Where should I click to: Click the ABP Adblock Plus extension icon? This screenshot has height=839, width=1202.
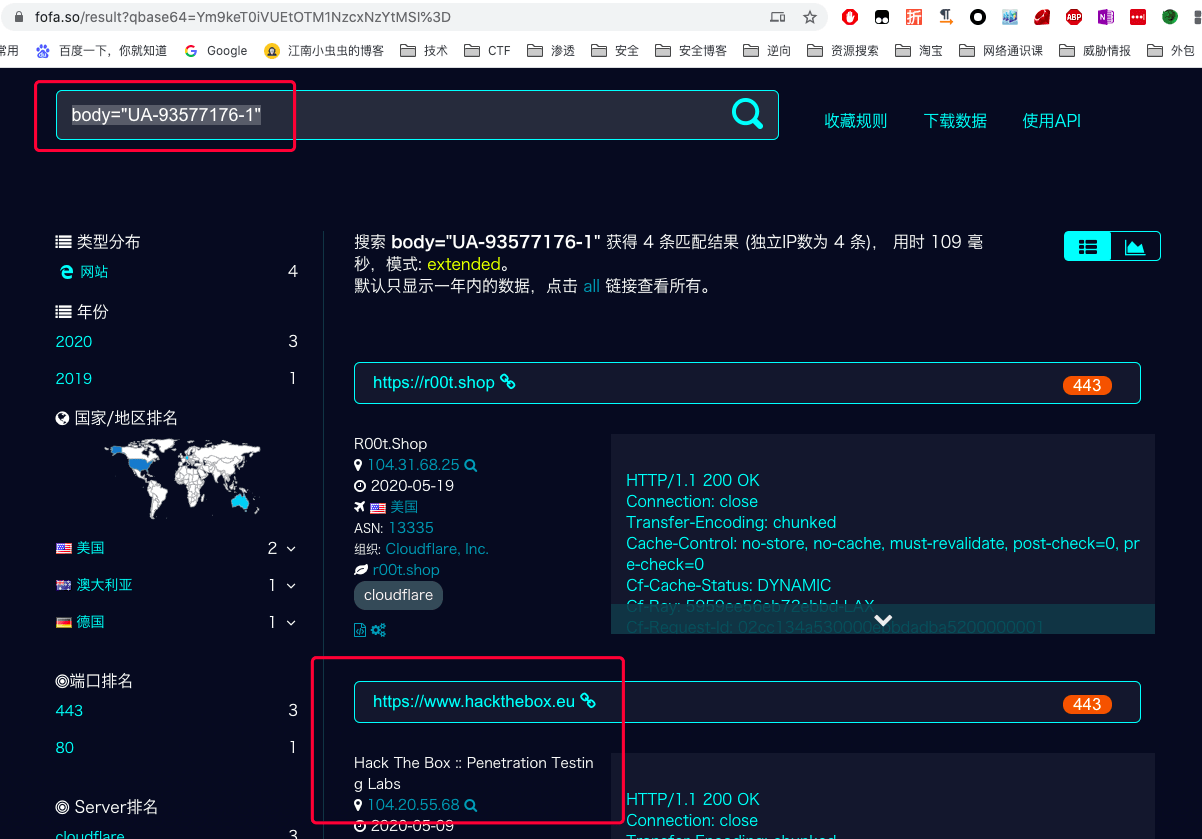[1074, 17]
